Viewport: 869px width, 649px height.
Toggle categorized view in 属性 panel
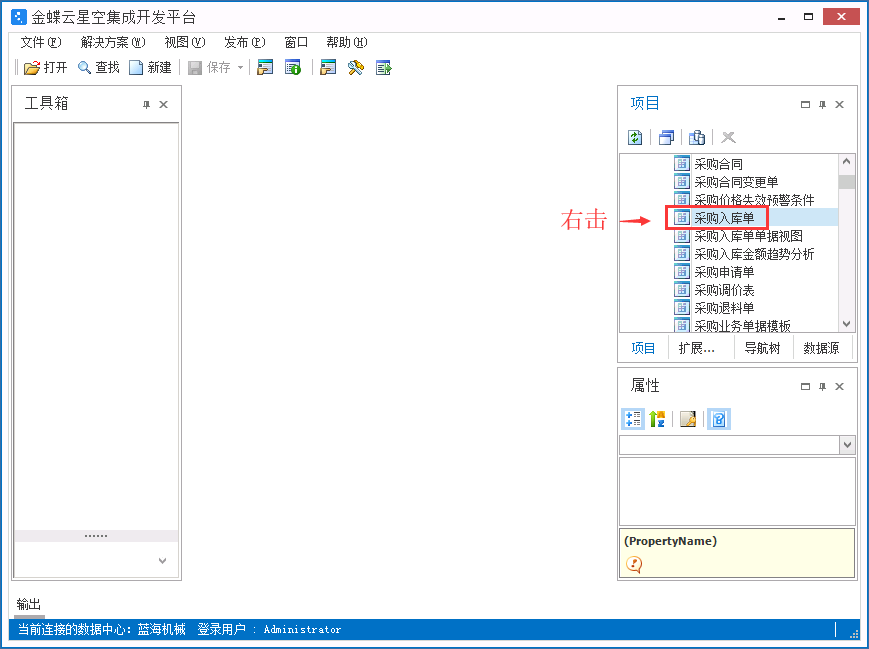tap(633, 419)
